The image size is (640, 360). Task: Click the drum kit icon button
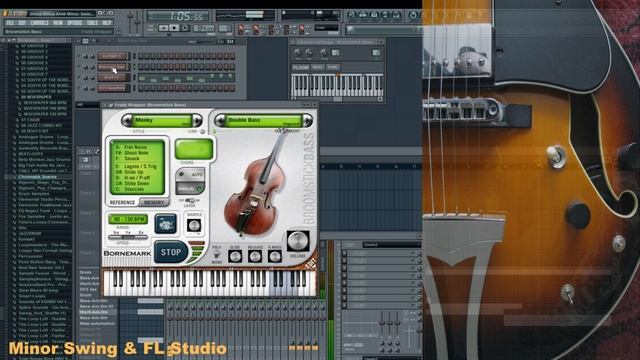coord(166,224)
